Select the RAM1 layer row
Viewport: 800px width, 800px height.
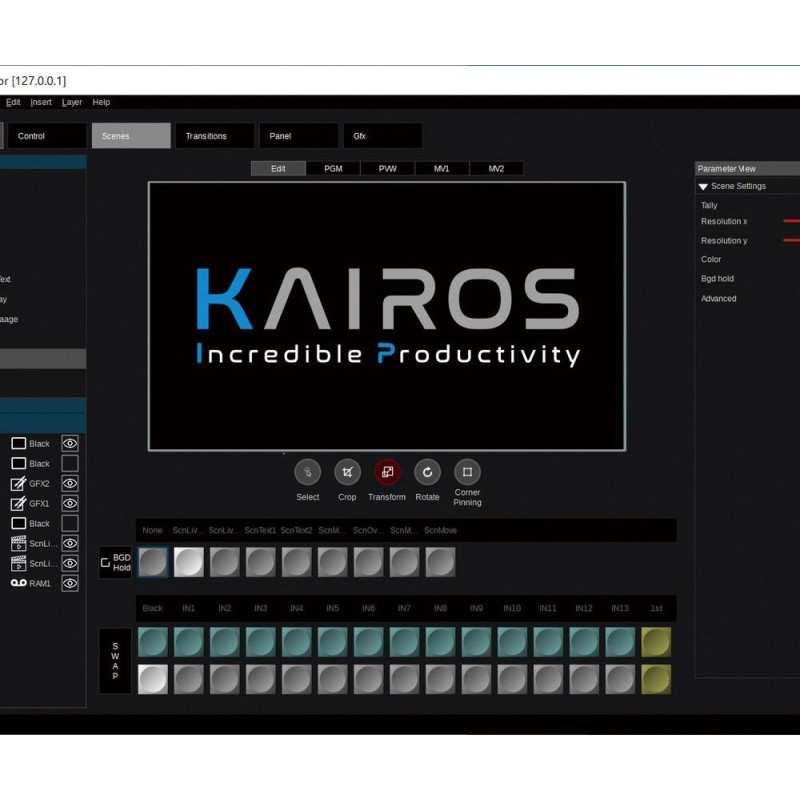(x=43, y=583)
